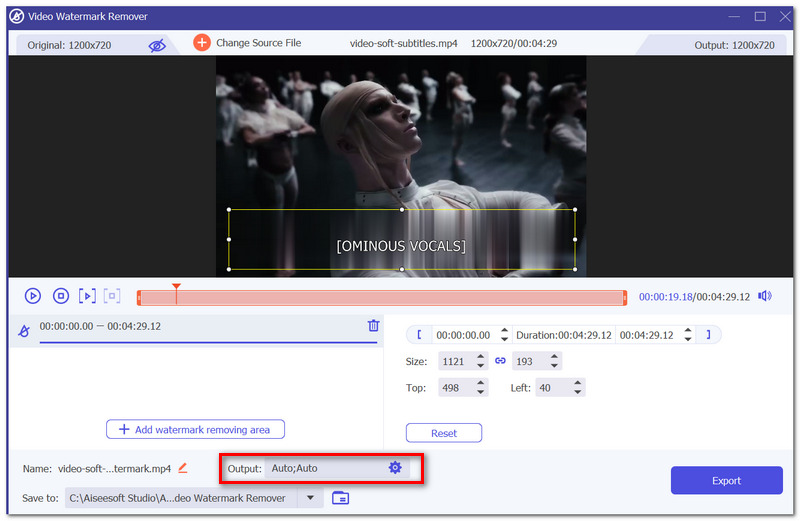This screenshot has height=521, width=800.
Task: Click bottom-right handle of watermark selection box
Action: pyautogui.click(x=575, y=269)
